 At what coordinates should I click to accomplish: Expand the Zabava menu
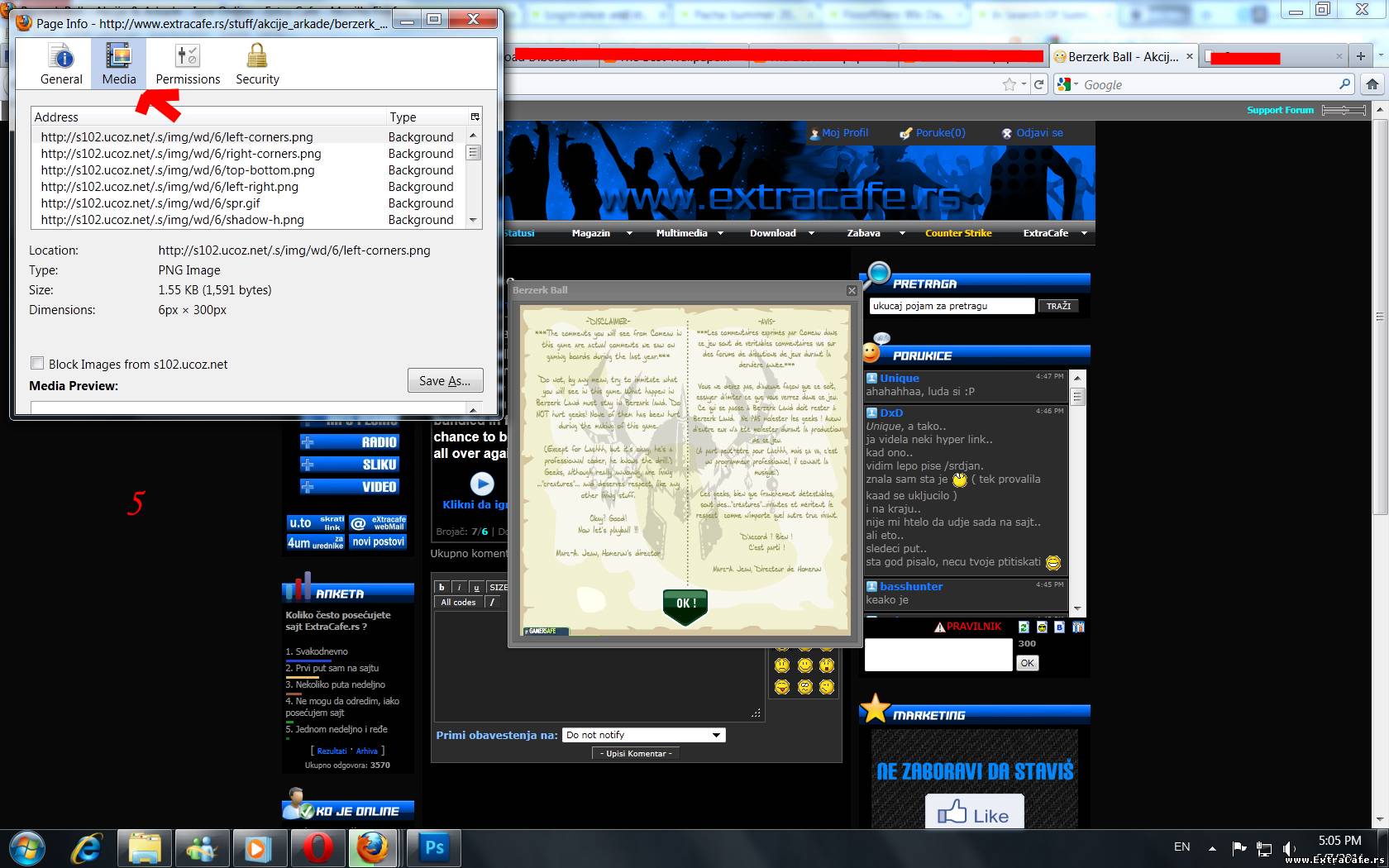coord(876,233)
